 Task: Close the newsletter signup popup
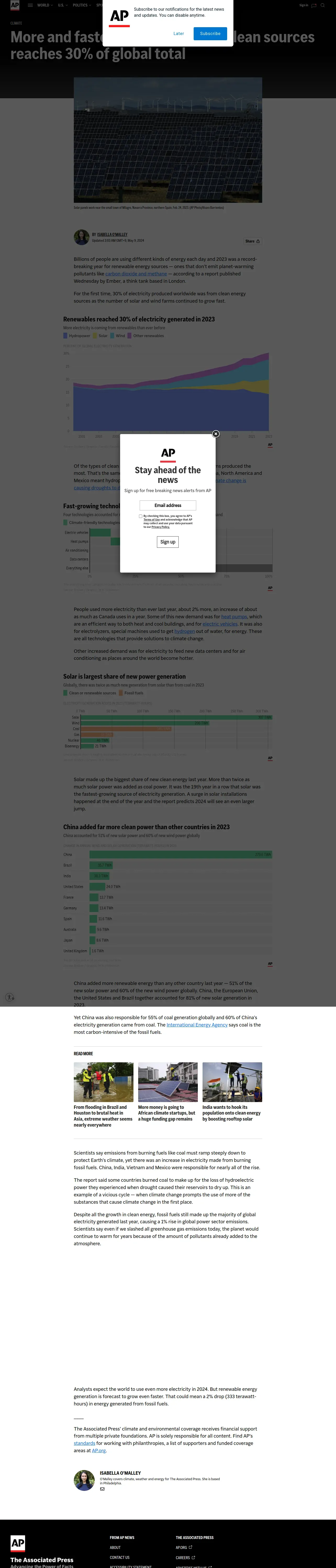[x=215, y=434]
